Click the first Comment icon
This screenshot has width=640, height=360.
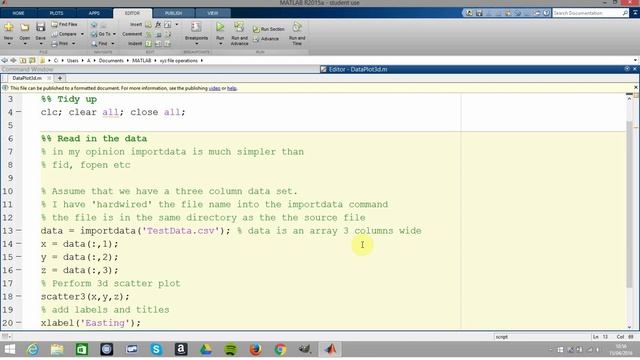(149, 34)
